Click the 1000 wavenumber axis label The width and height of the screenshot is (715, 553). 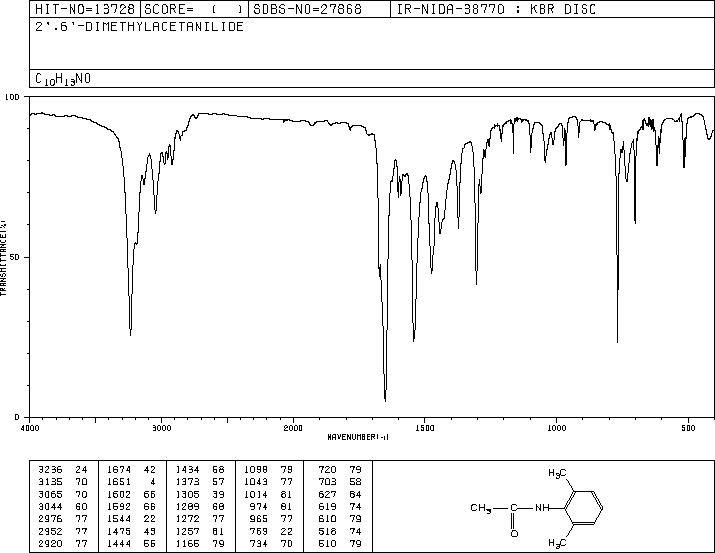point(556,428)
